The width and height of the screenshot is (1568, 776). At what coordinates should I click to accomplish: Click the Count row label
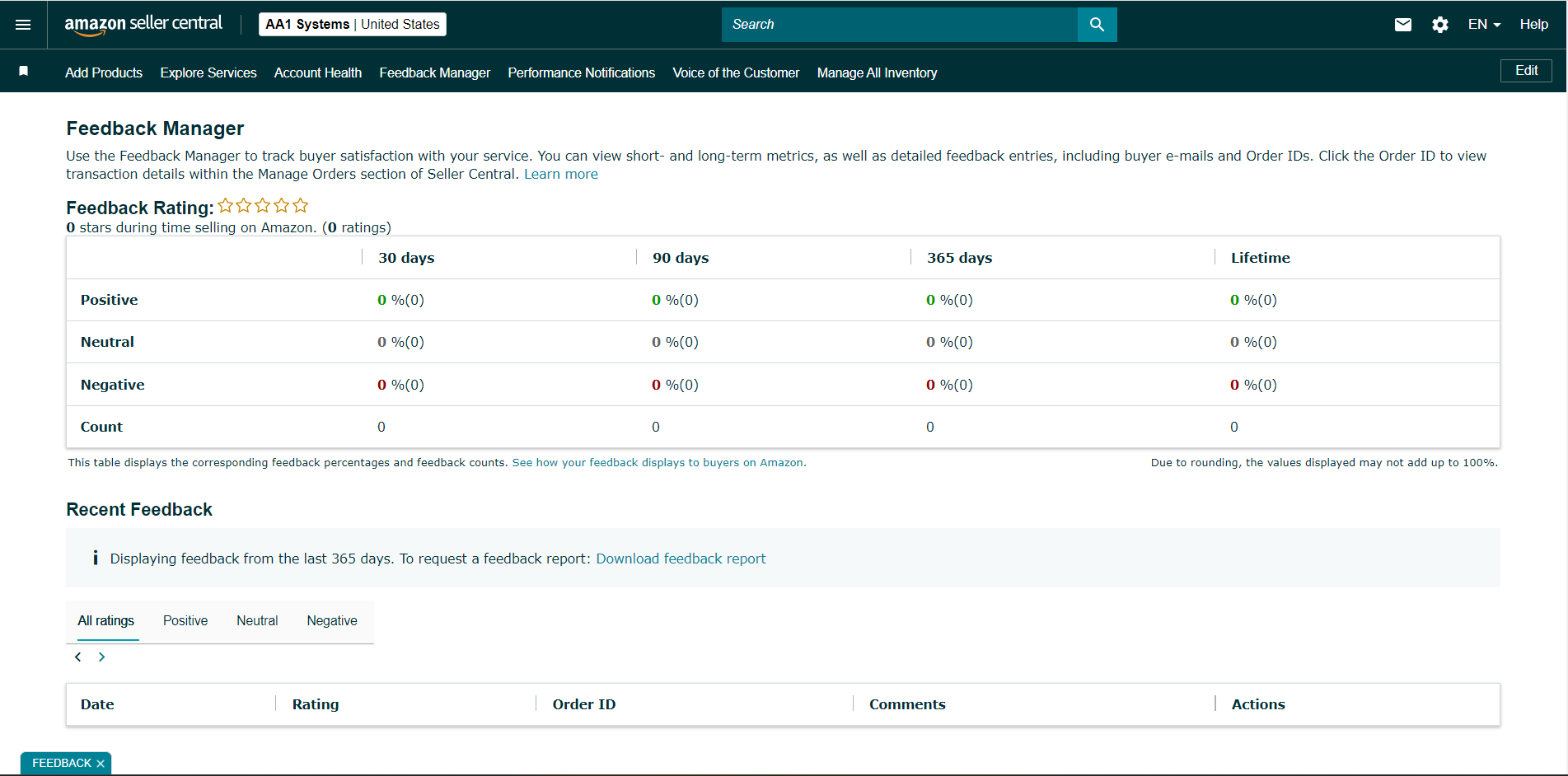point(101,427)
